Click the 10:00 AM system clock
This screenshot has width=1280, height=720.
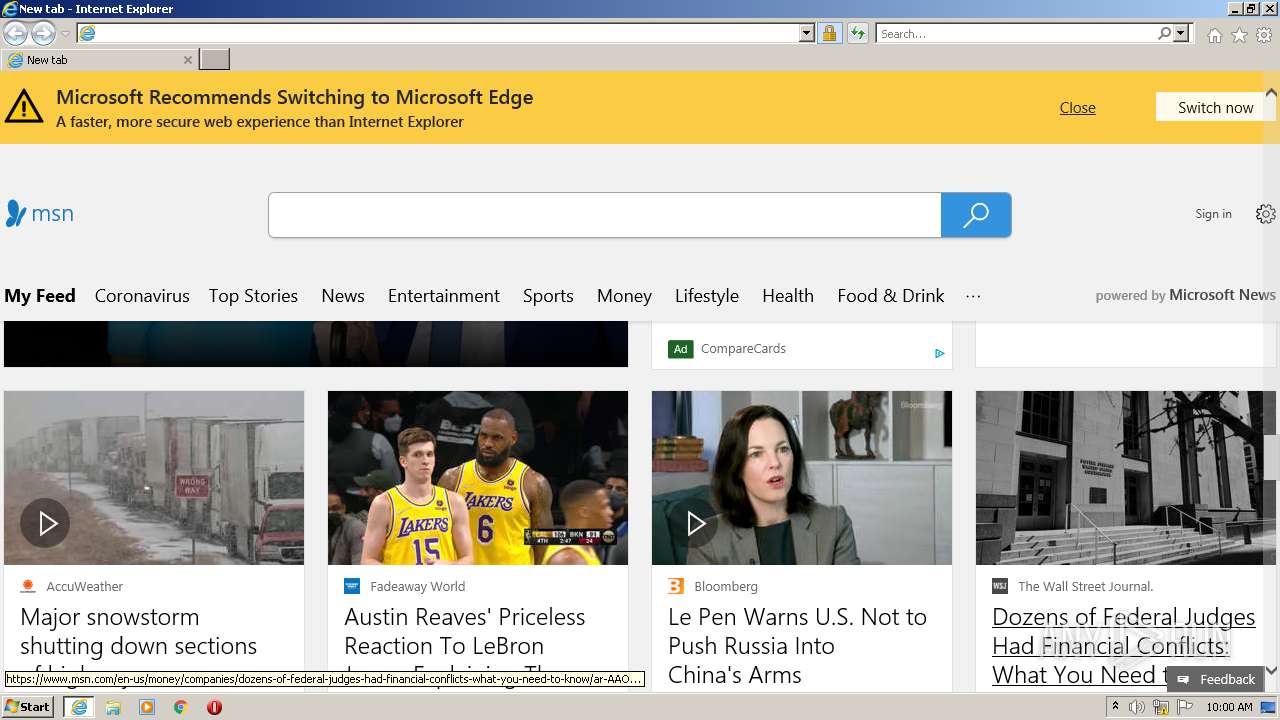tap(1229, 707)
